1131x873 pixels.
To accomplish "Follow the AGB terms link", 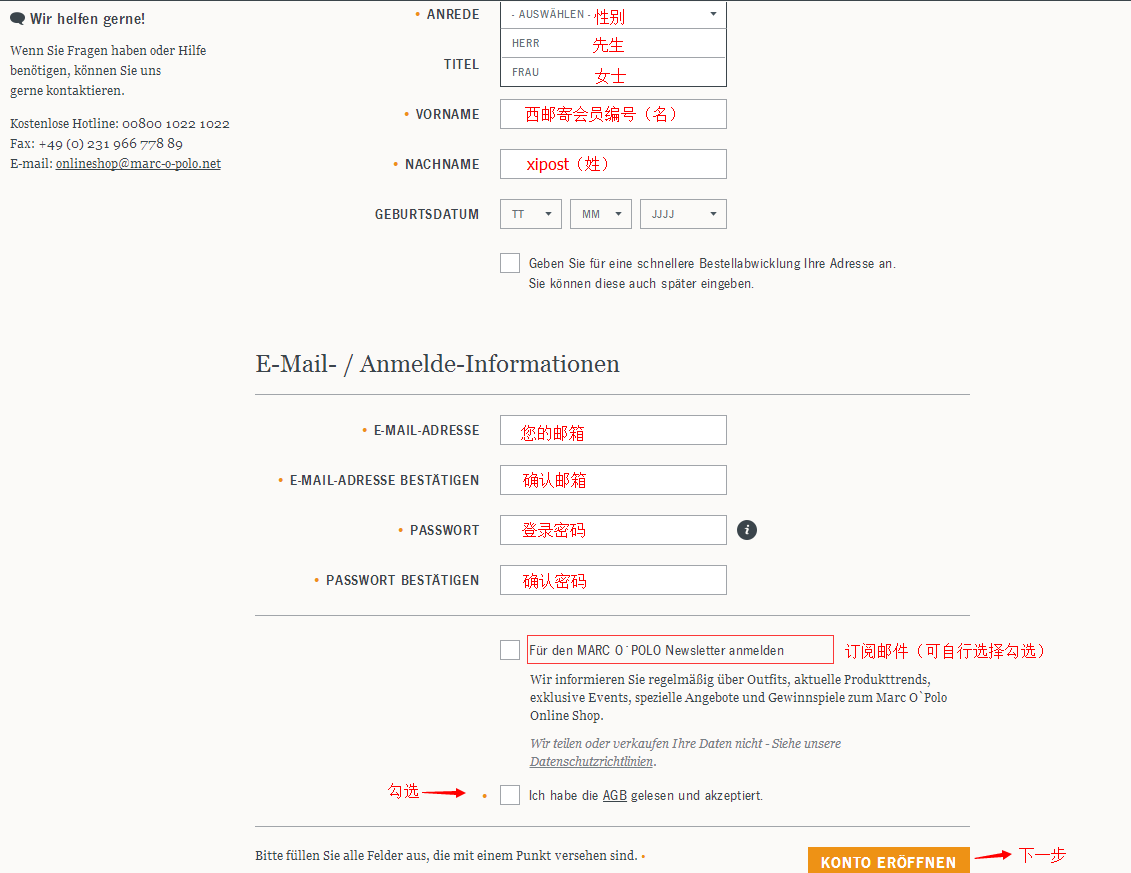I will [614, 796].
